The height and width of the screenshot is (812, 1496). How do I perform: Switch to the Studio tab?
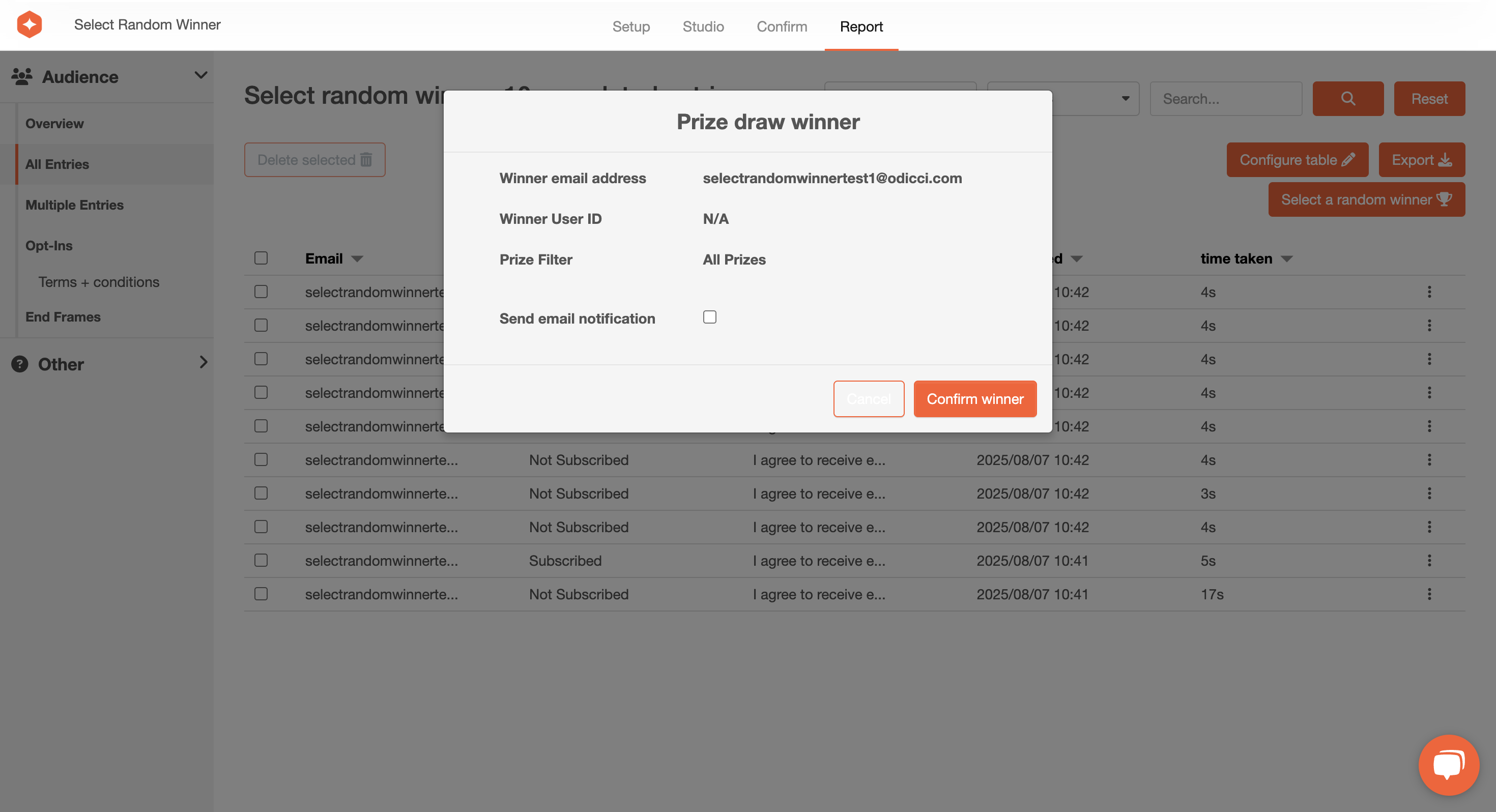tap(703, 27)
